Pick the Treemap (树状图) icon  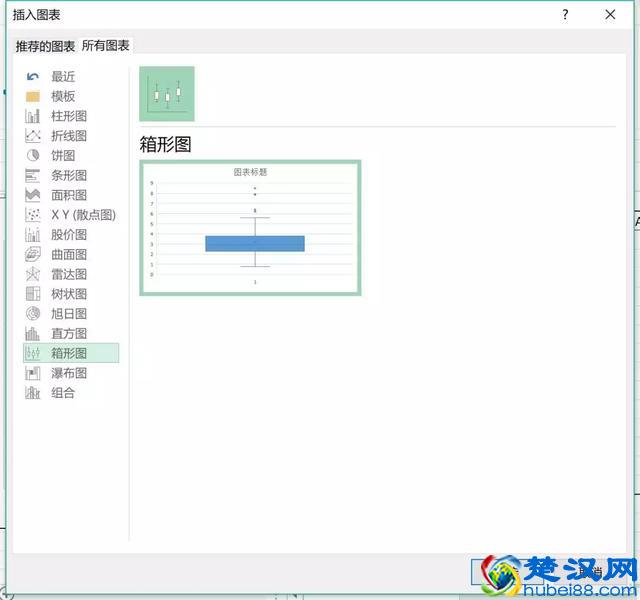(33, 294)
